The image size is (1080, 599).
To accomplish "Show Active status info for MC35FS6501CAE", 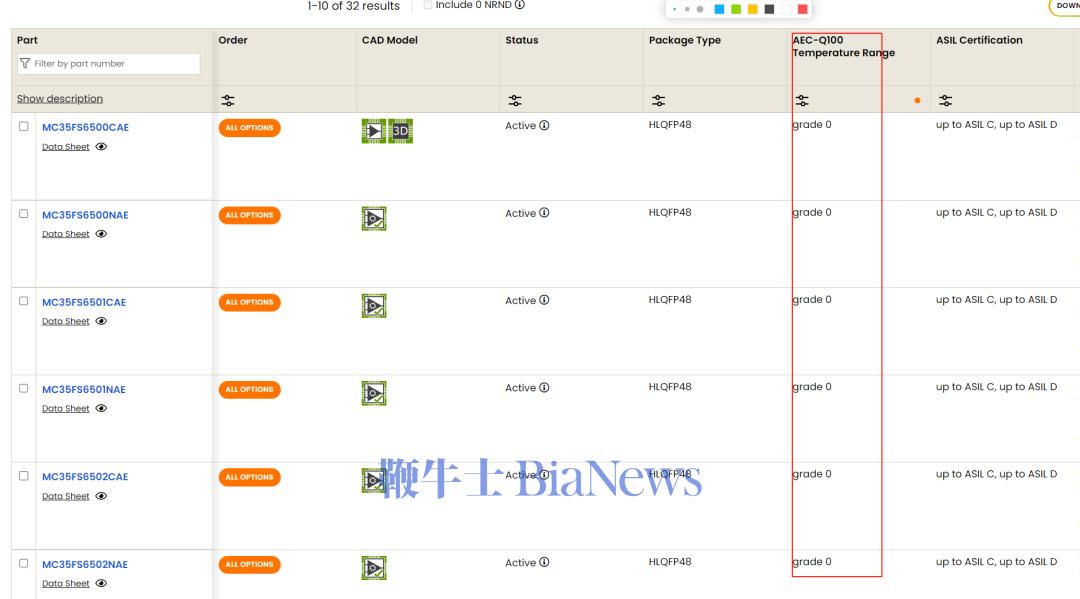I will point(544,300).
